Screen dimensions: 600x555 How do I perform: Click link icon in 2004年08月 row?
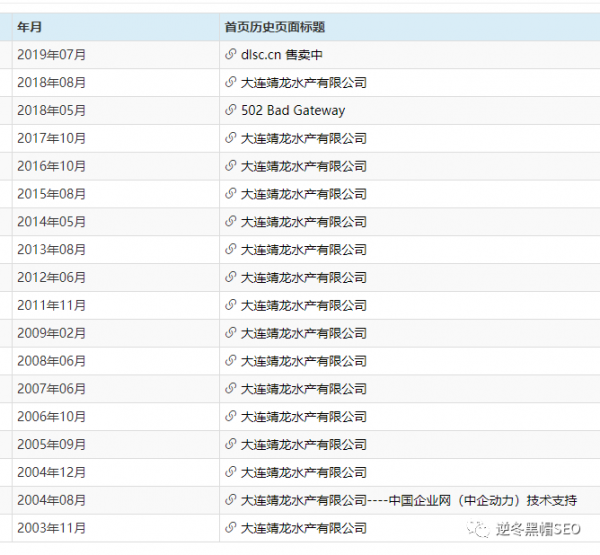pyautogui.click(x=230, y=500)
